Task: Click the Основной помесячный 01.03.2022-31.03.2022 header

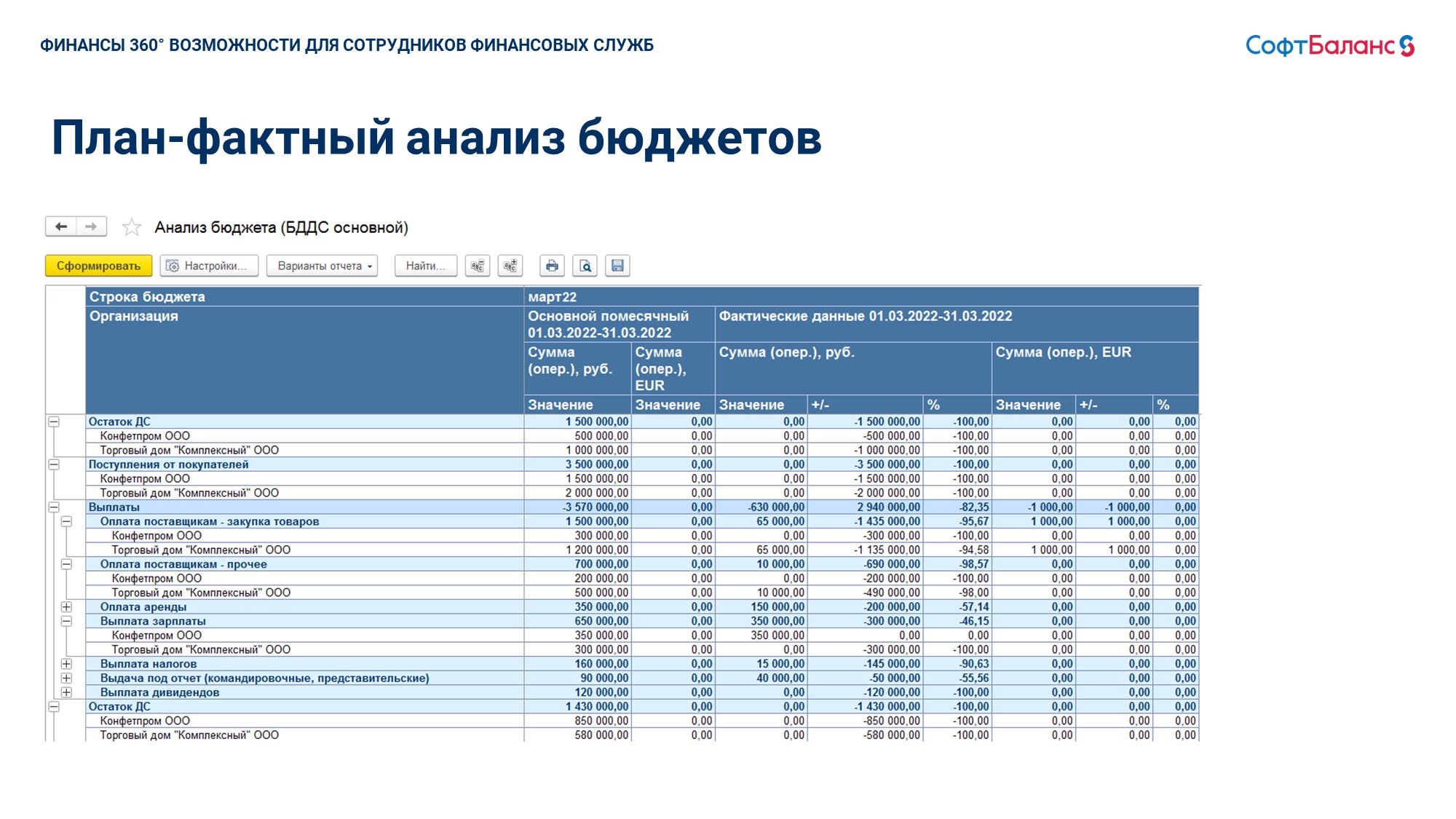Action: [620, 324]
